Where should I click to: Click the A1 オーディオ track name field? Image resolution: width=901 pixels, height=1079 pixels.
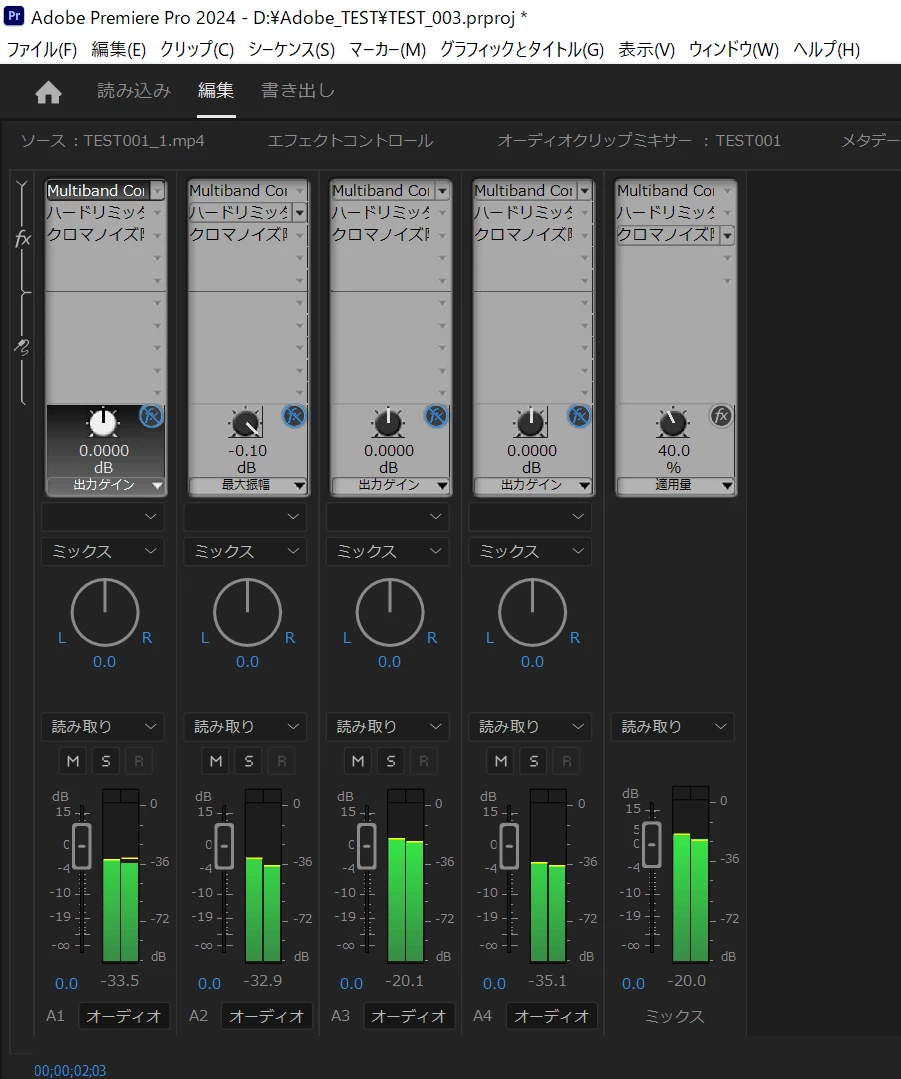[x=124, y=1016]
